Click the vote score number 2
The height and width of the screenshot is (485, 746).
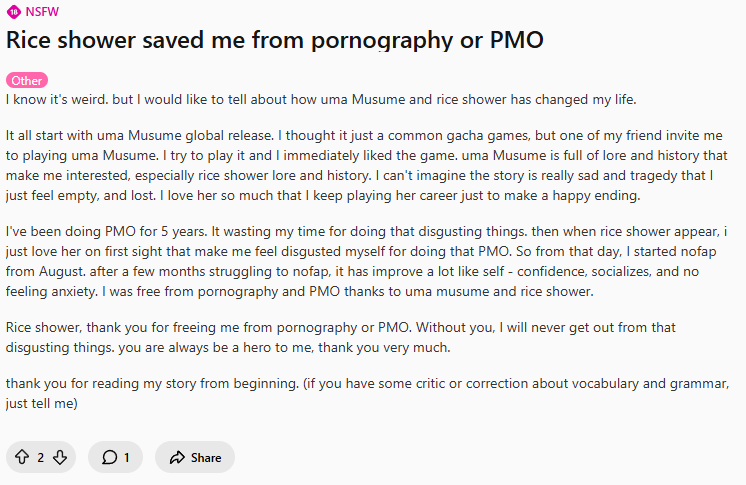[40, 457]
